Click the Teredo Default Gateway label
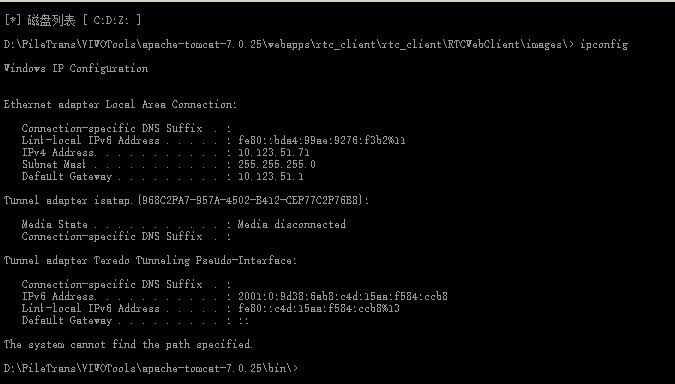 67,320
